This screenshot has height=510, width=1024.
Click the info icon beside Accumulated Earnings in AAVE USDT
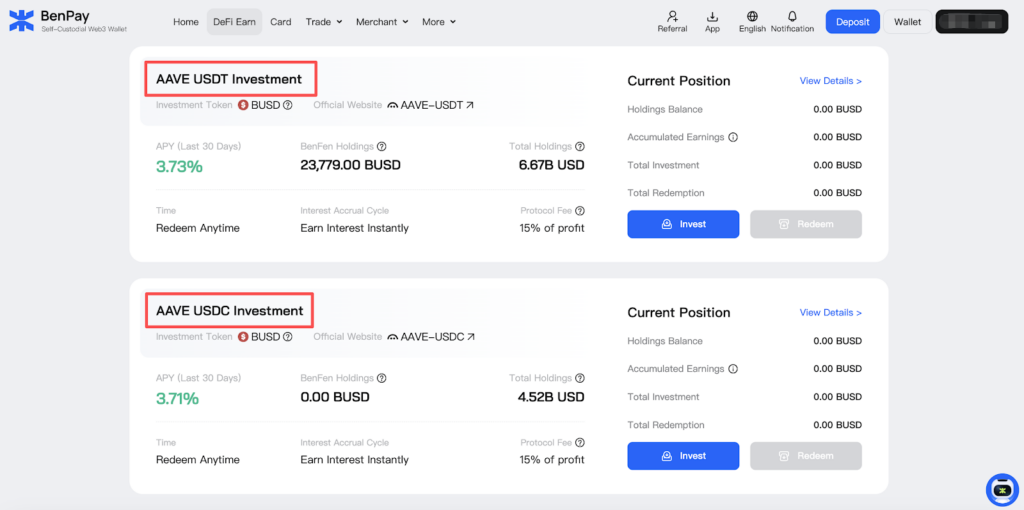[733, 137]
